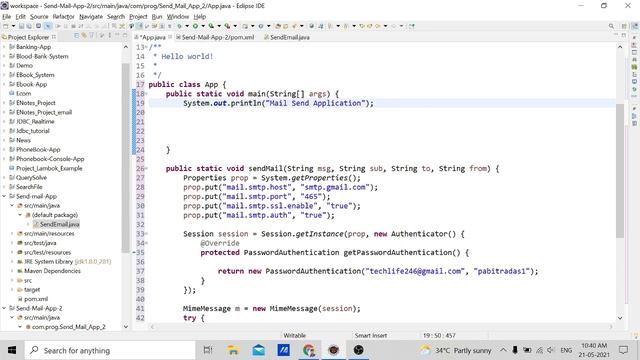Collapse the Send-mail-App project node
Viewport: 640px width, 360px height.
click(4, 196)
